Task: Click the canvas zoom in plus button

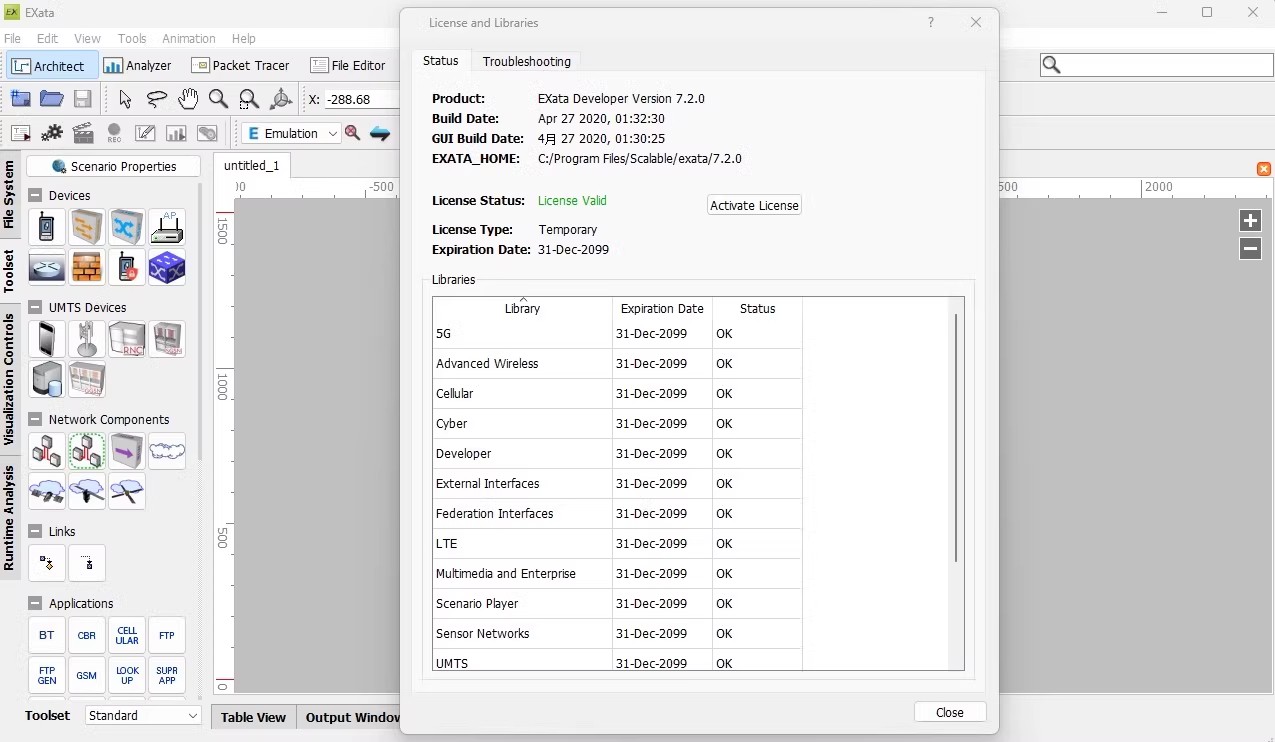Action: (x=1250, y=221)
